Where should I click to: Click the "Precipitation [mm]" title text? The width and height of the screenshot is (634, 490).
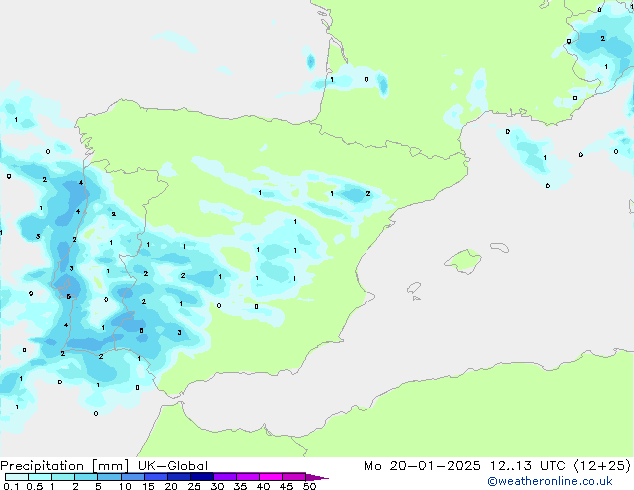click(x=65, y=466)
